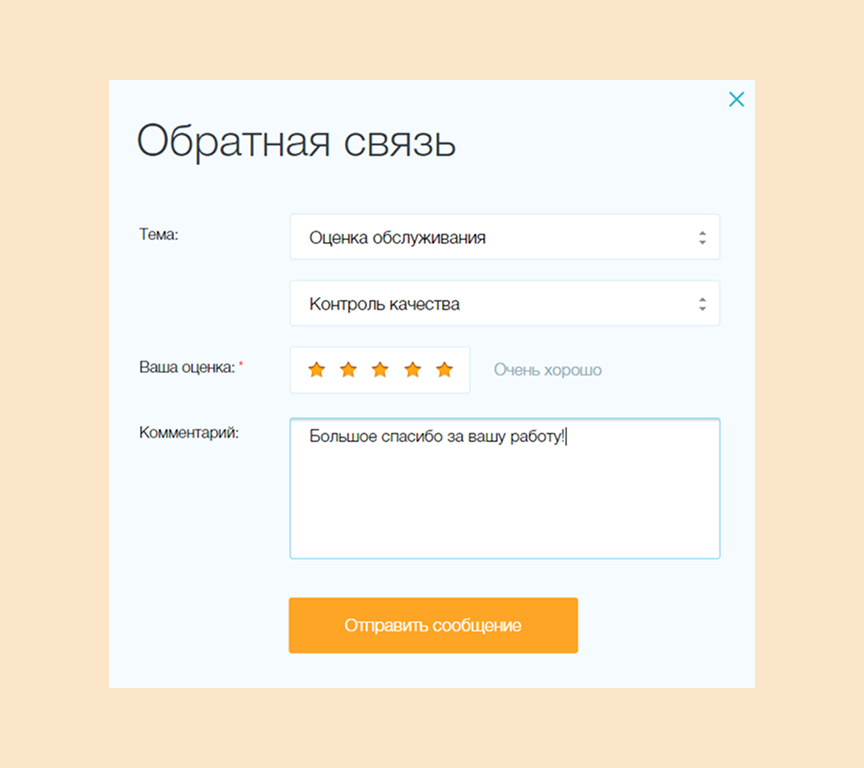Open the Контроль качества dropdown

click(x=505, y=303)
